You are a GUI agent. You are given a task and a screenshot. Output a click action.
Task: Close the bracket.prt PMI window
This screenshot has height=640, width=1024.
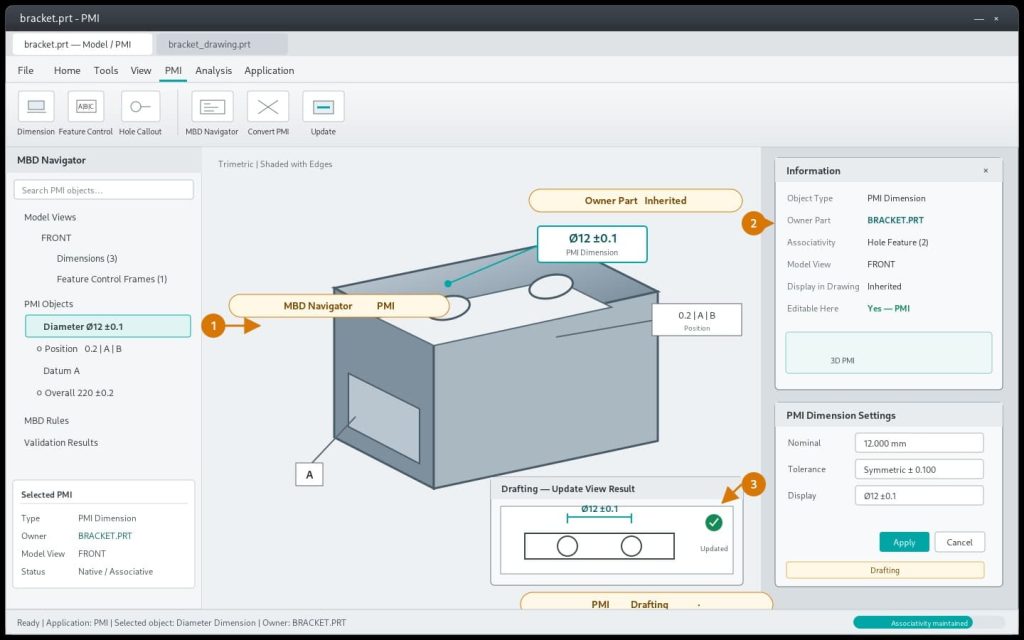coord(996,19)
